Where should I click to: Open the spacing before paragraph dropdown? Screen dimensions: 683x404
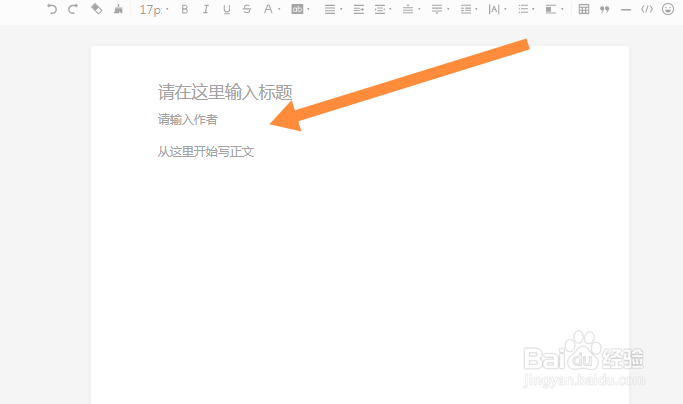click(x=411, y=9)
